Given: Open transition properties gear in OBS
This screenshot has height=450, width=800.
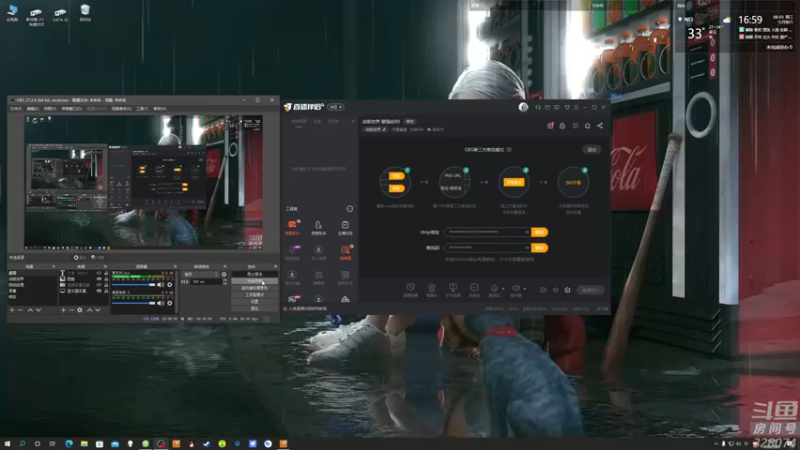Looking at the screenshot, I should (224, 274).
